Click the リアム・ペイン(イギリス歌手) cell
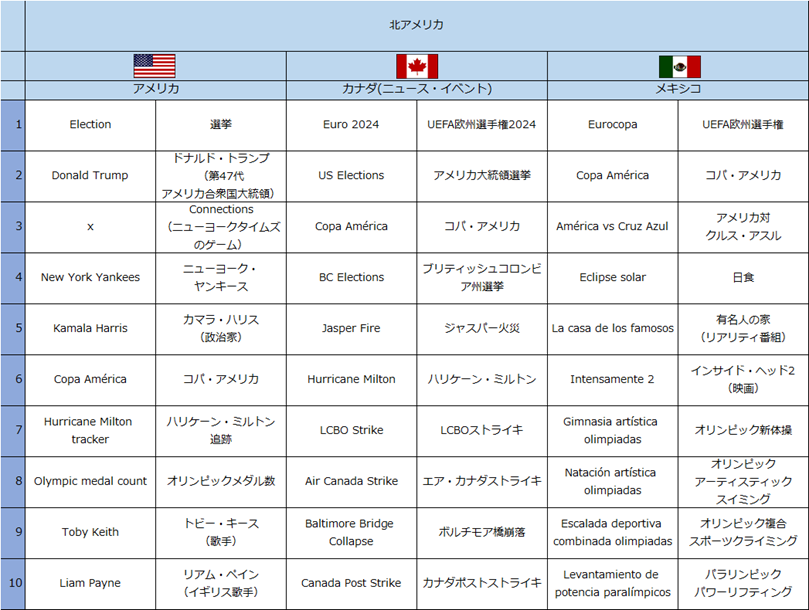809x610 pixels. (x=221, y=583)
